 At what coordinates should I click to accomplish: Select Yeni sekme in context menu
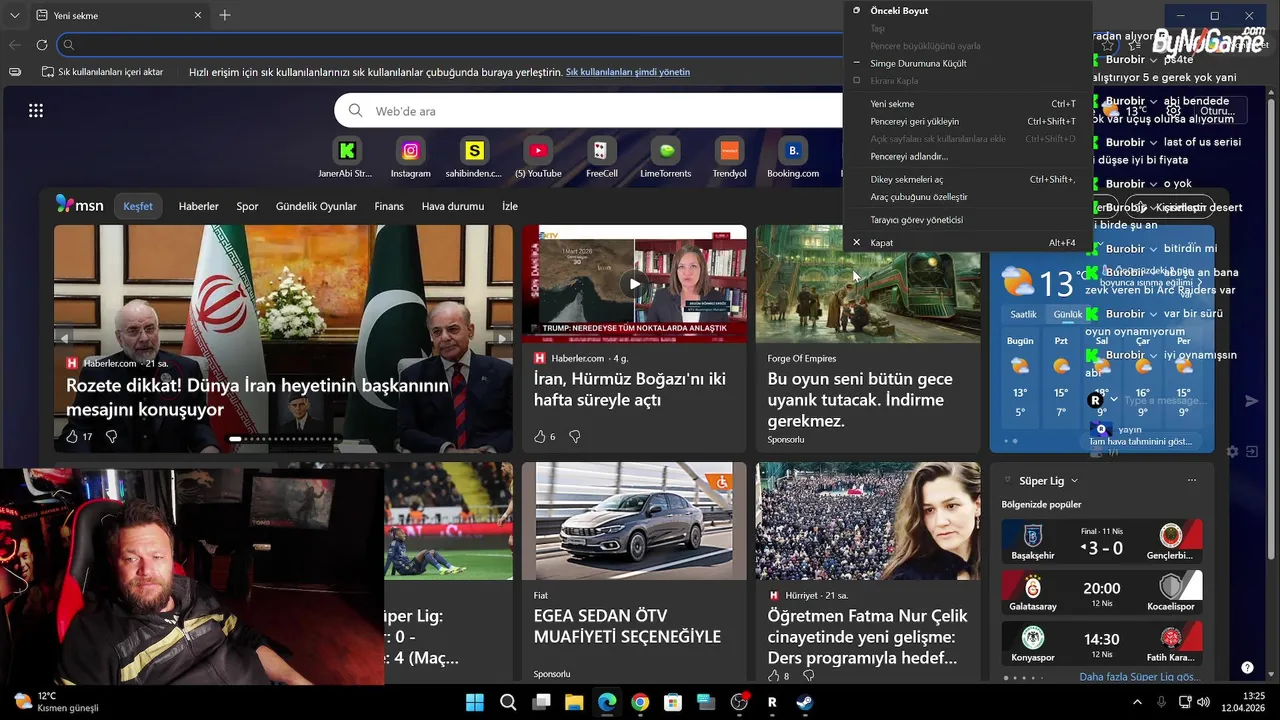[967, 104]
